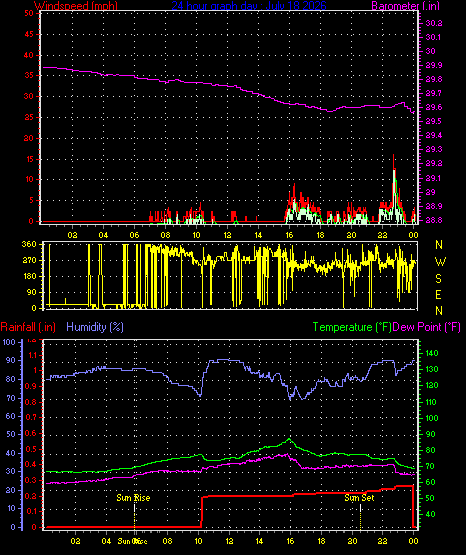Click the compass letter 'E'

pyautogui.click(x=438, y=295)
